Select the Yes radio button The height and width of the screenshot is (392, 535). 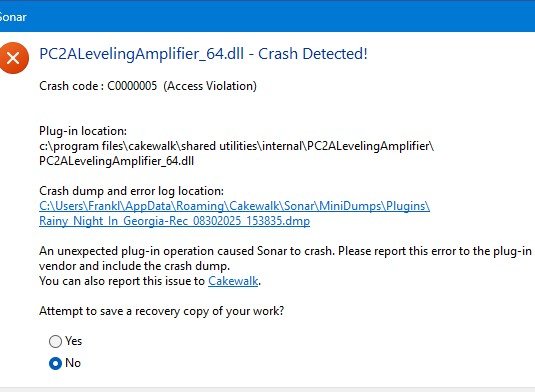point(55,341)
